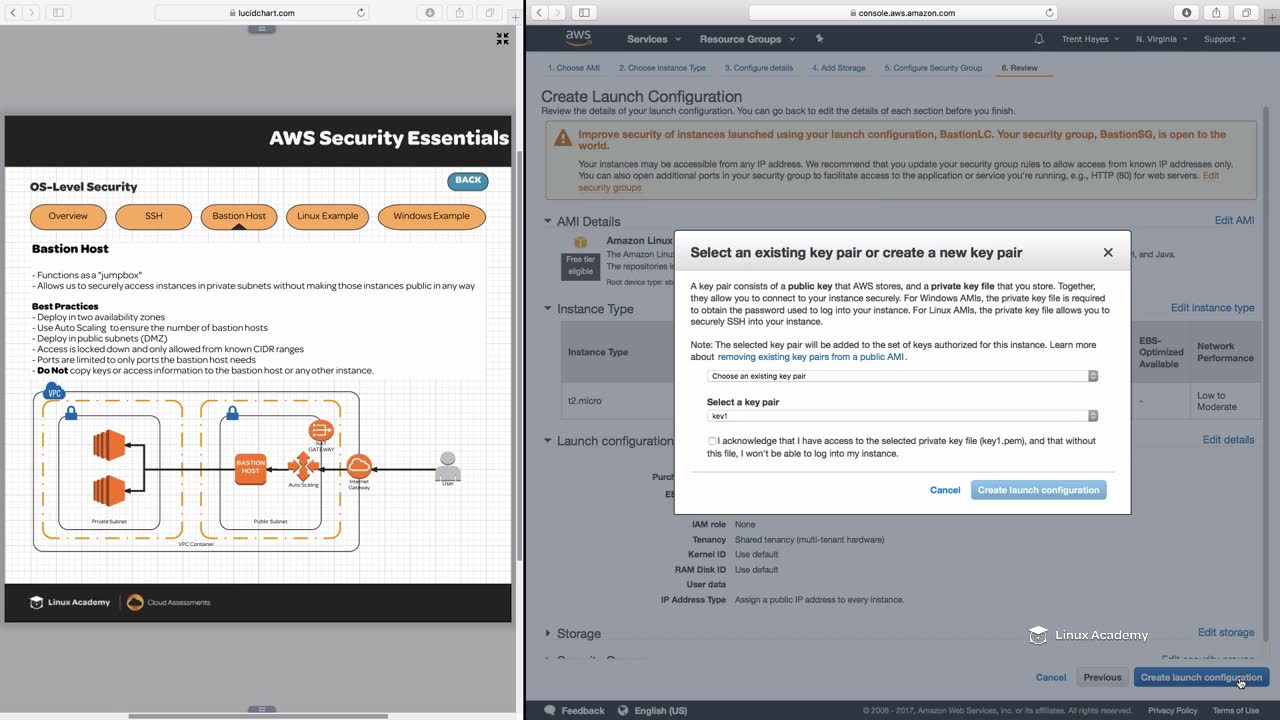1280x720 pixels.
Task: Open the AWS notifications bell
Action: [1039, 39]
